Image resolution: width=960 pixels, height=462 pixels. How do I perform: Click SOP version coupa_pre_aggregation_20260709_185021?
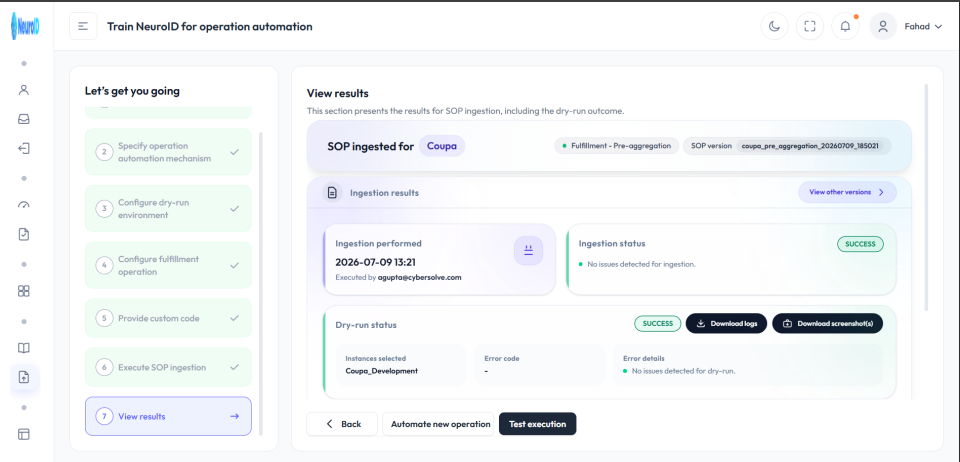click(x=787, y=146)
